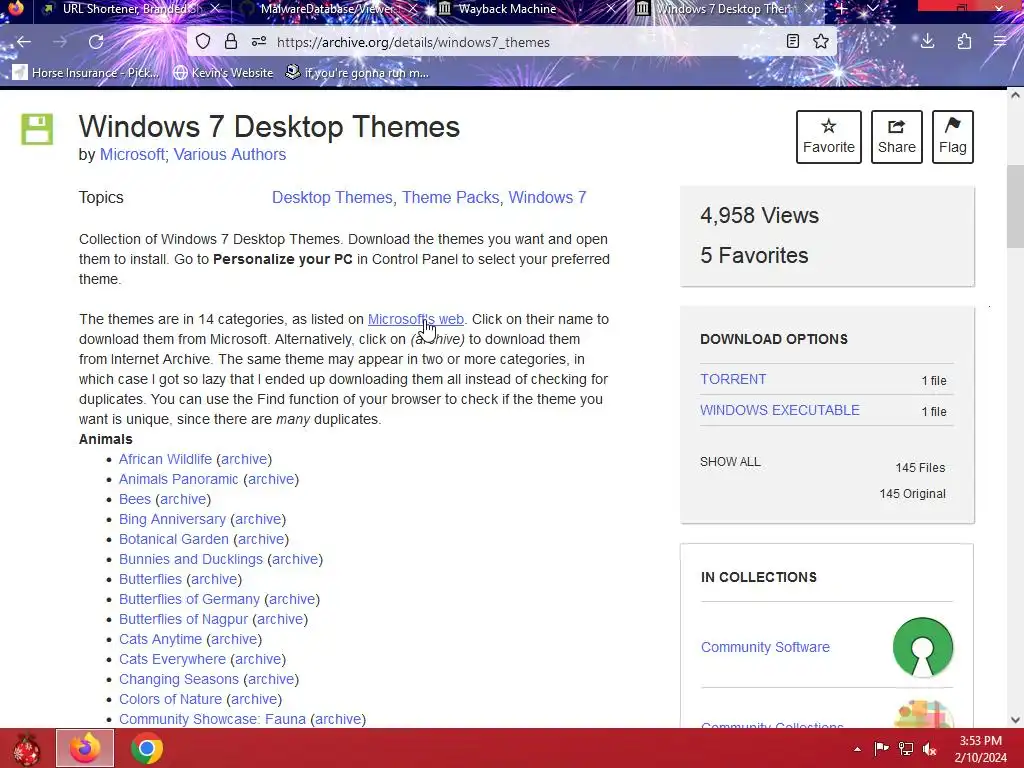This screenshot has width=1024, height=768.
Task: Open the Colors of Nature theme link
Action: coord(170,699)
